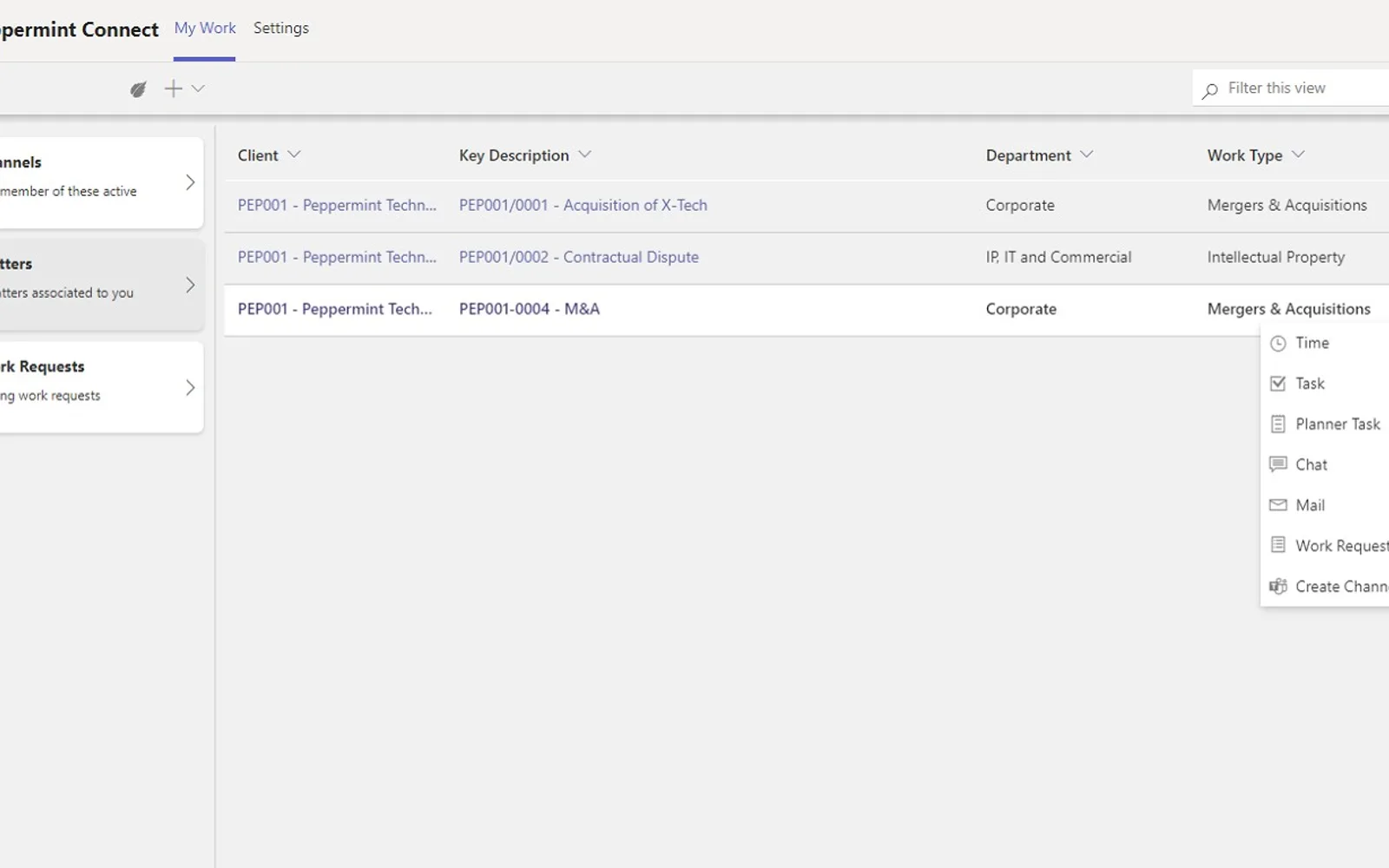Click the Teams icon beside Create Channel
The width and height of the screenshot is (1389, 868).
point(1278,587)
